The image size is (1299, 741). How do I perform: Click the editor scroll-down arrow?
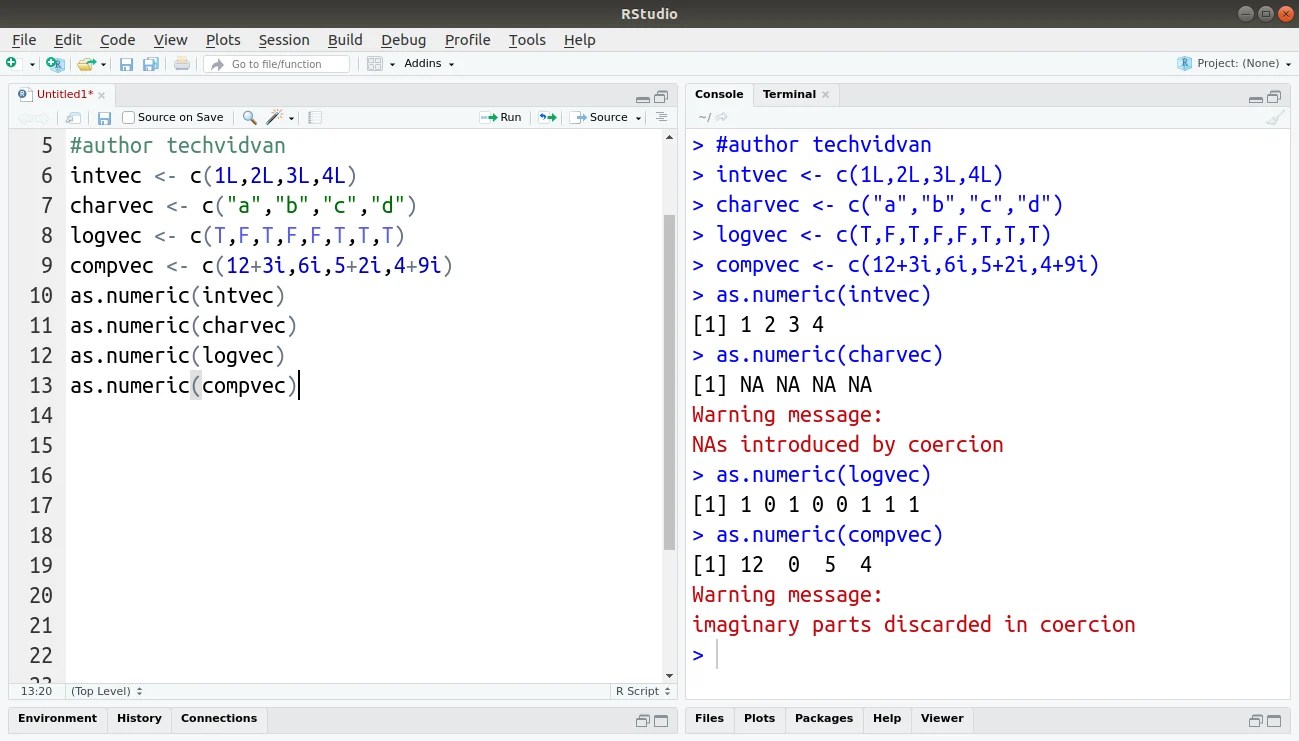coord(670,675)
